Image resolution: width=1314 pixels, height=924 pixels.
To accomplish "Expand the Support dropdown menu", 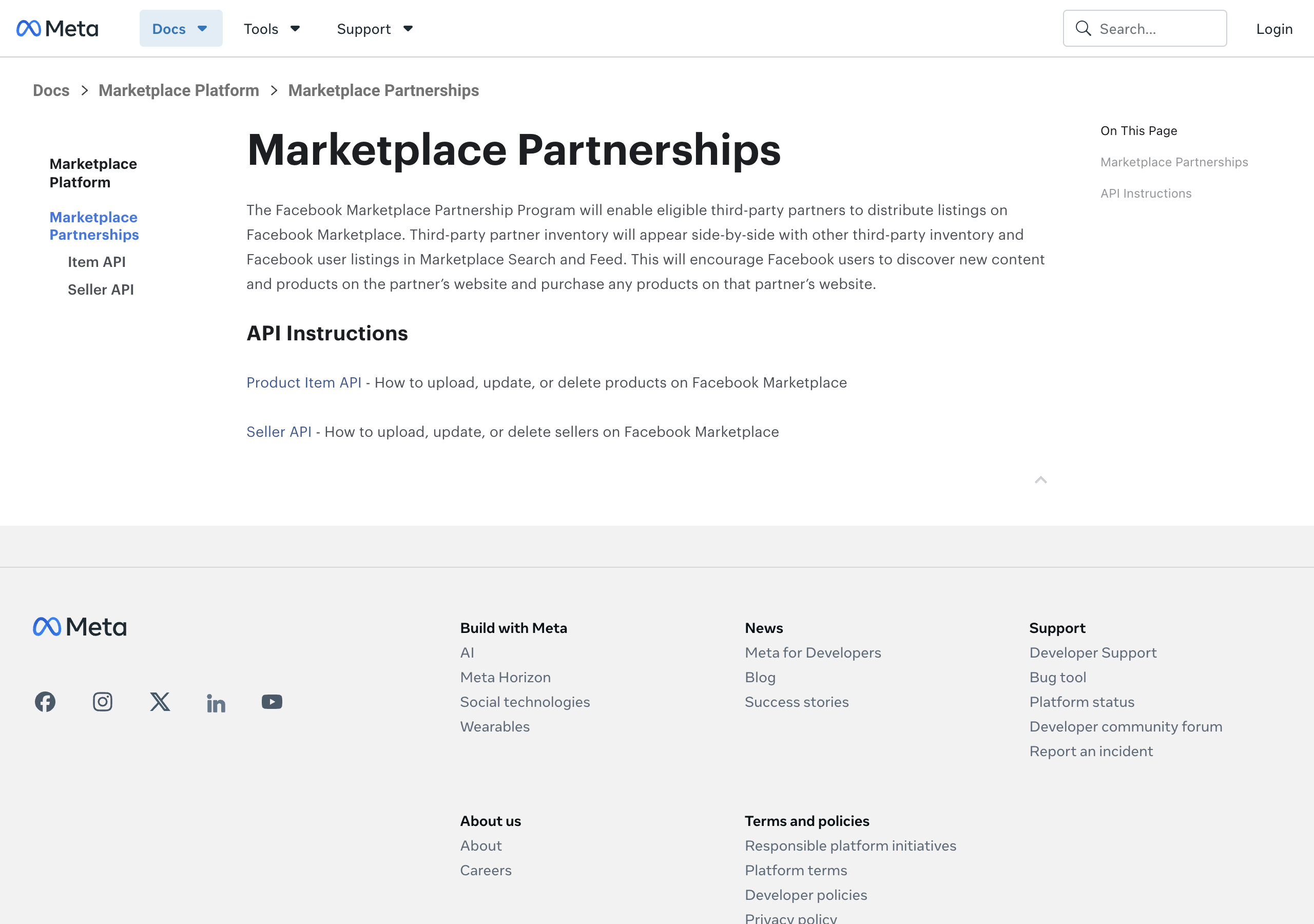I will (x=375, y=29).
